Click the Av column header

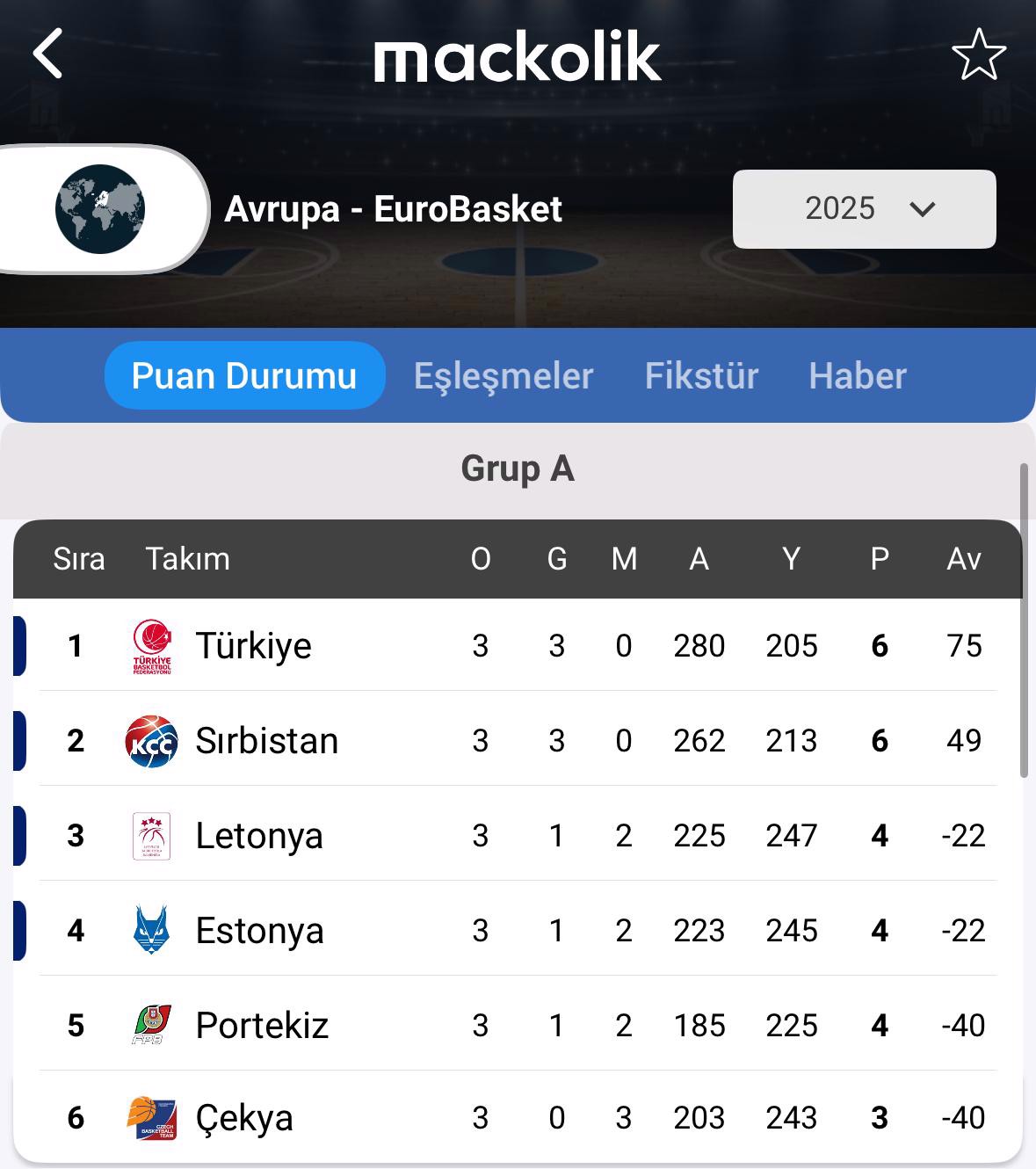[x=964, y=559]
